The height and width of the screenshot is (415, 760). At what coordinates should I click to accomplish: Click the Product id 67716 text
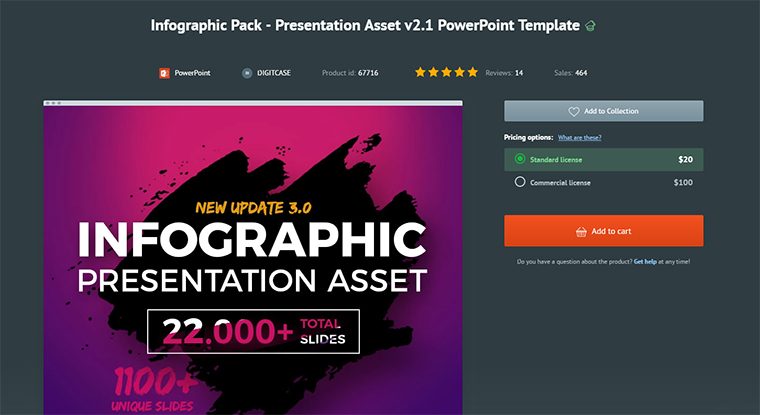tap(352, 73)
